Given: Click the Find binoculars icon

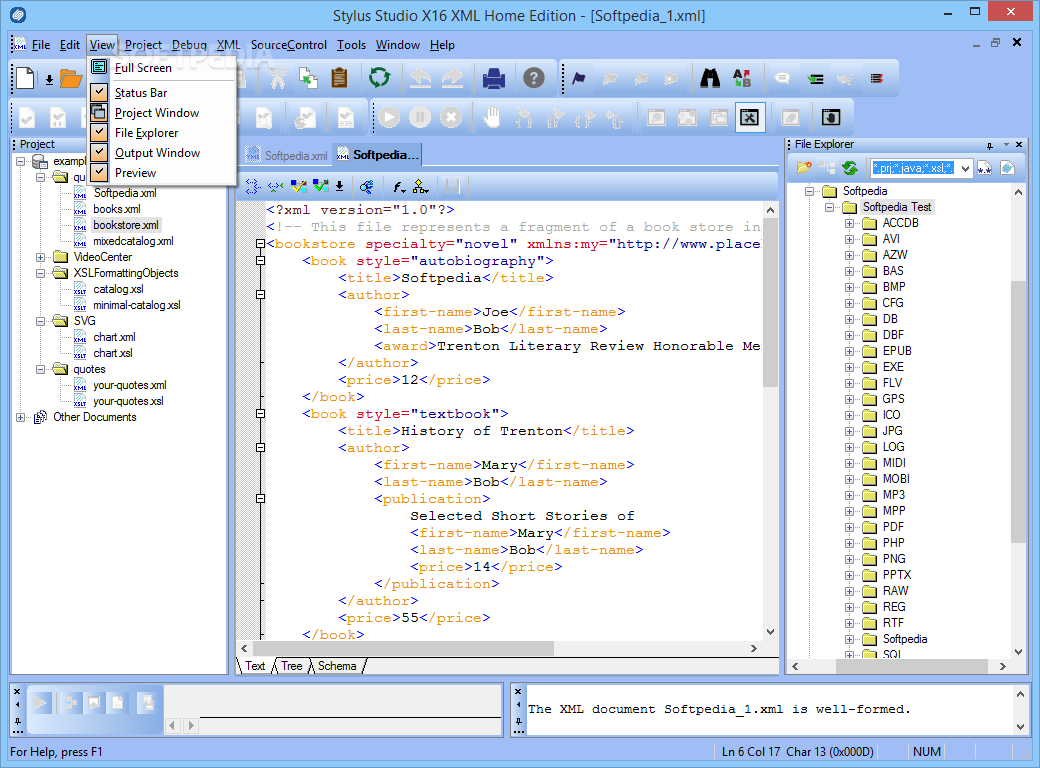Looking at the screenshot, I should click(x=710, y=78).
